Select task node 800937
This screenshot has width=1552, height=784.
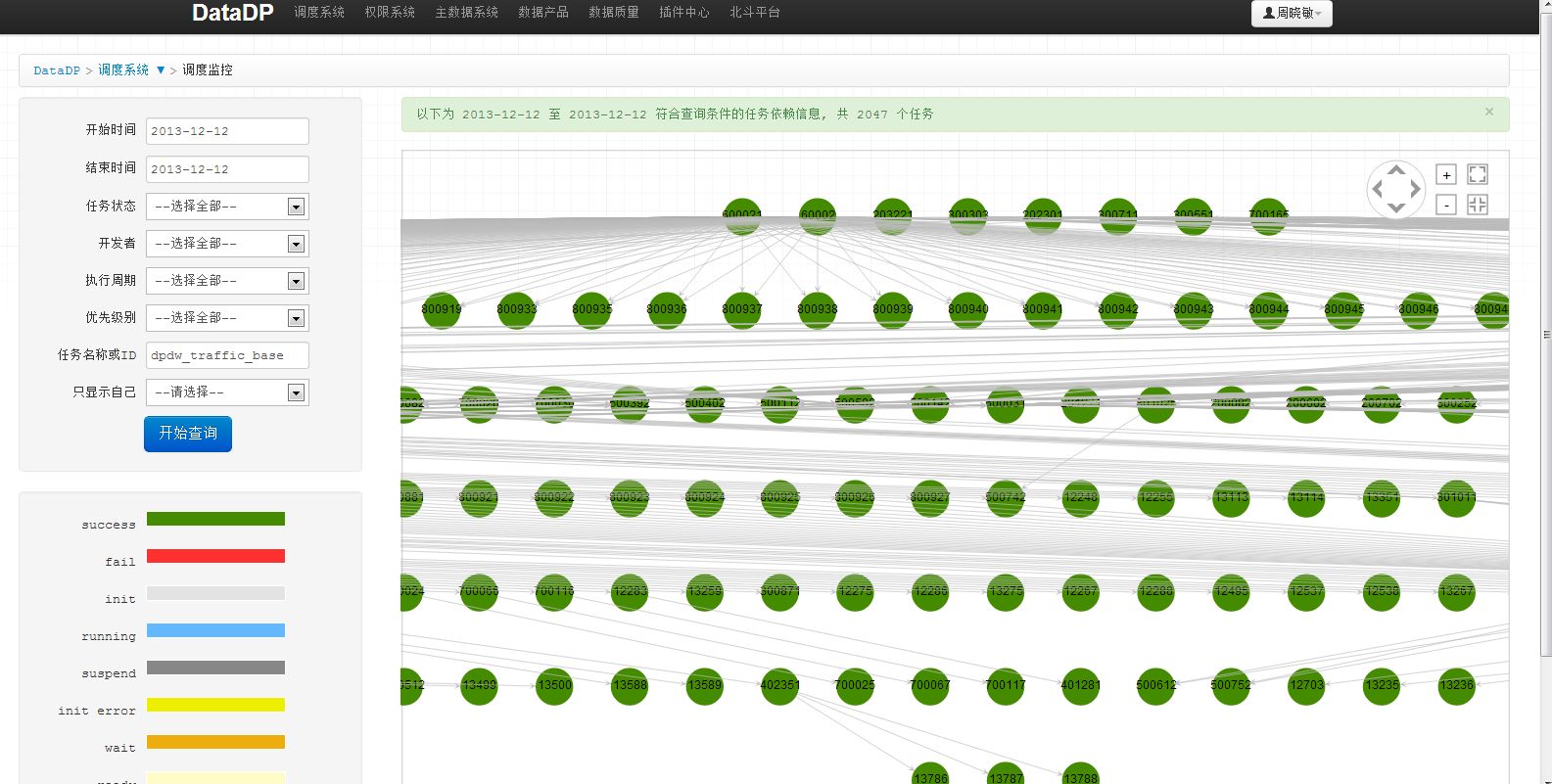tap(742, 309)
